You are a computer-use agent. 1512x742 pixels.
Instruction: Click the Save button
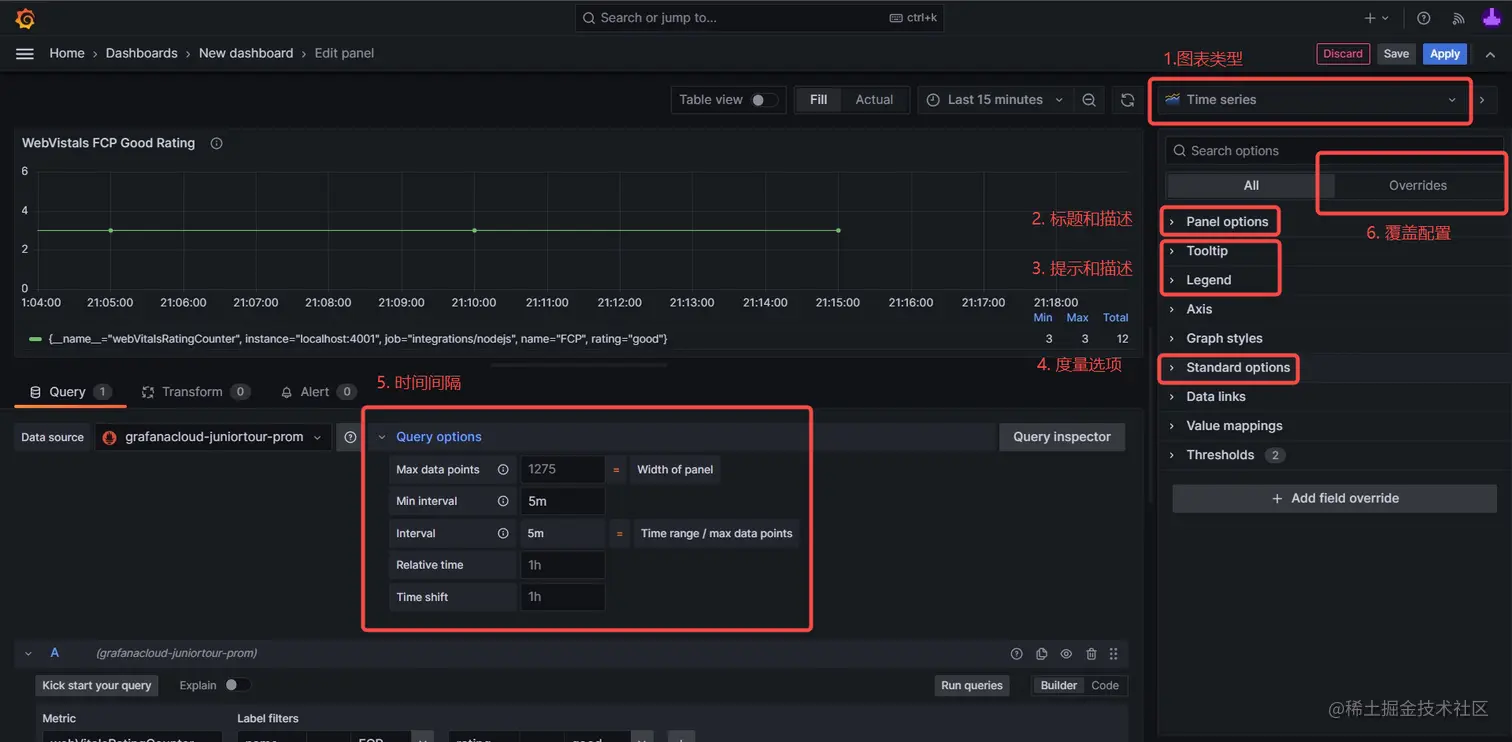[x=1396, y=54]
